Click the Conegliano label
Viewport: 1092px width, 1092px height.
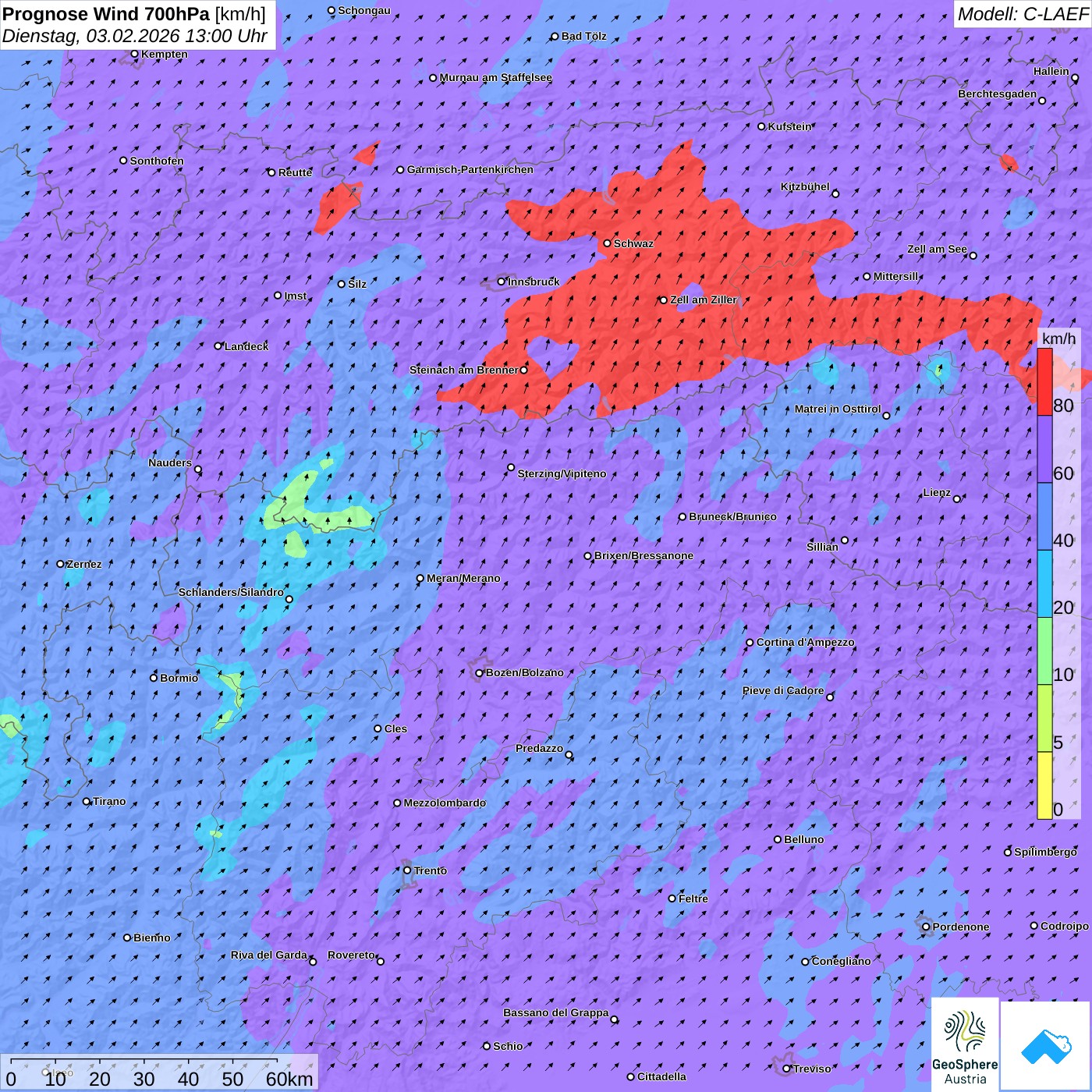[x=841, y=961]
